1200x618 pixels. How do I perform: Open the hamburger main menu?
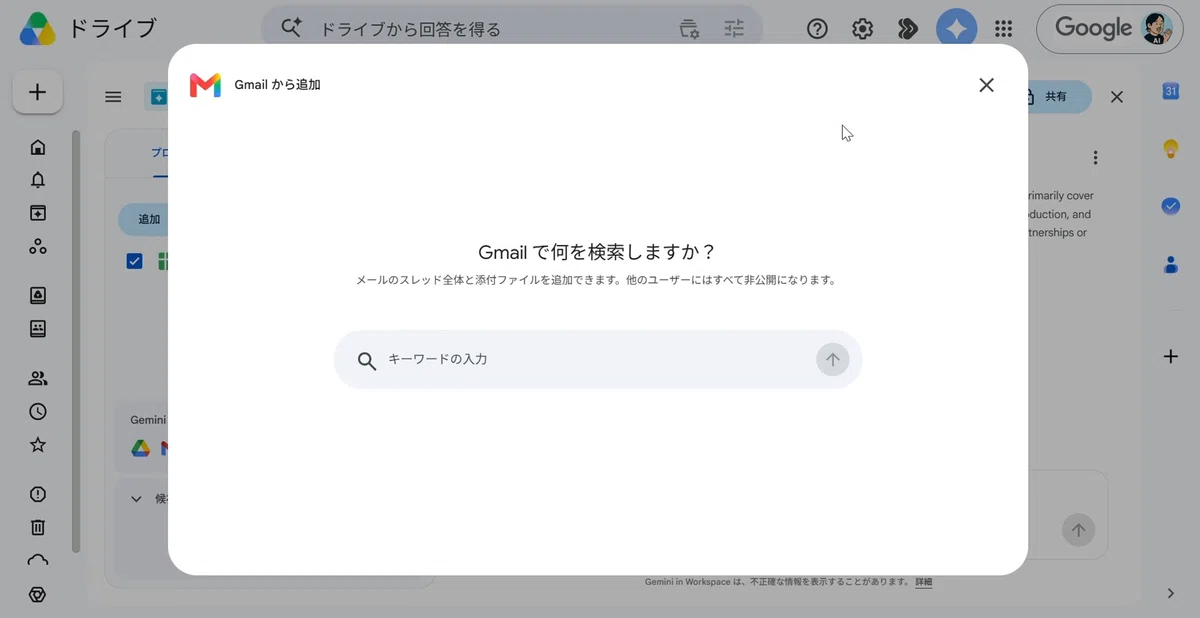113,97
